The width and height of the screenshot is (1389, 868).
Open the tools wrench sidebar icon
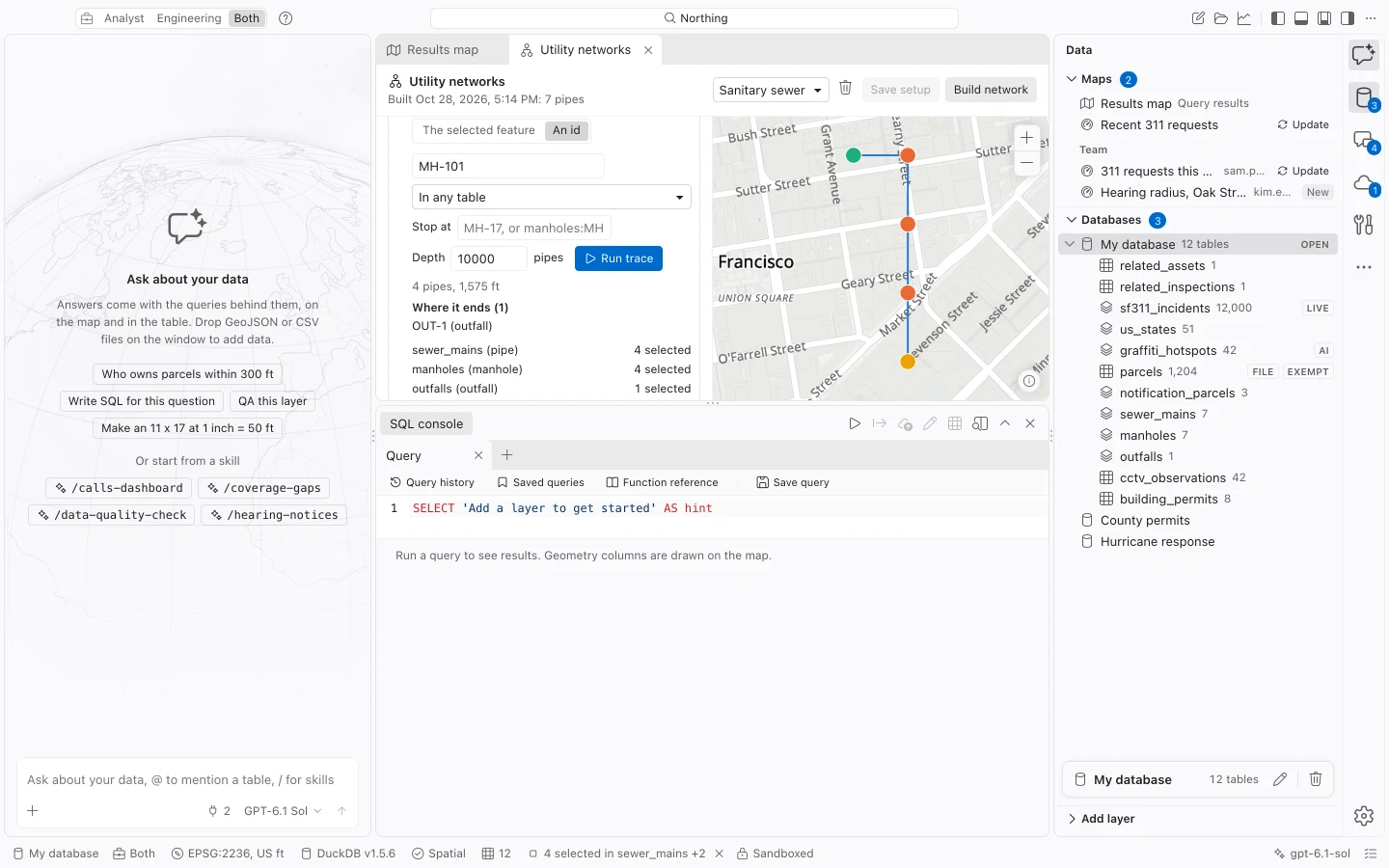pos(1363,225)
